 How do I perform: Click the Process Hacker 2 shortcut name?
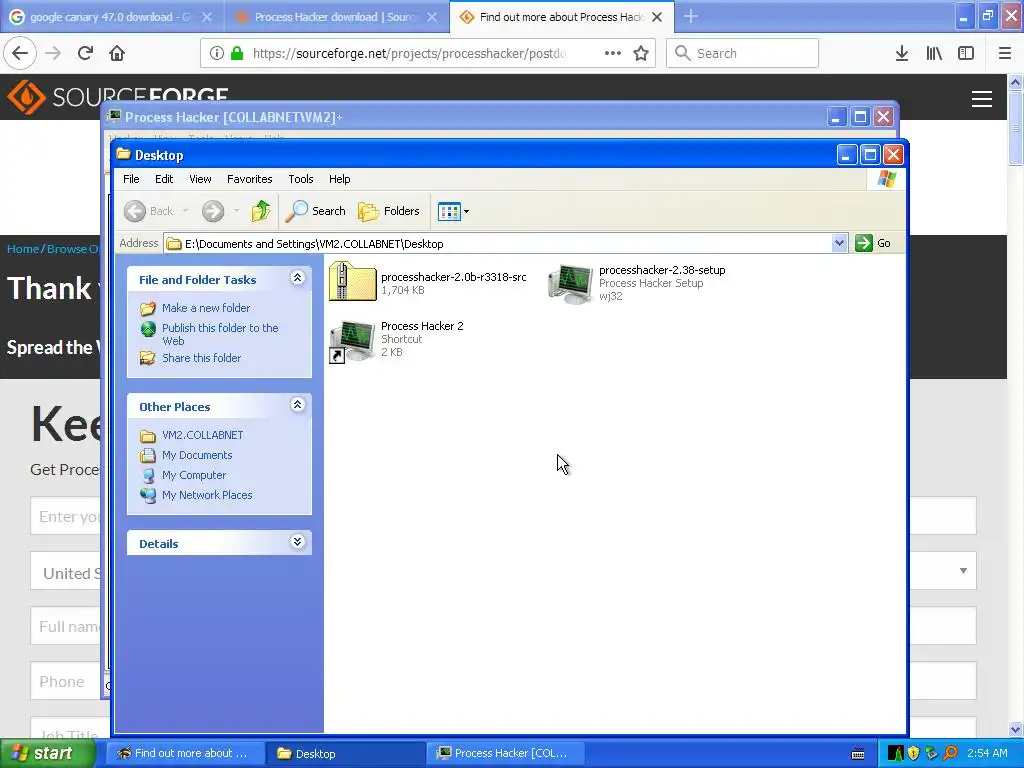(x=422, y=326)
